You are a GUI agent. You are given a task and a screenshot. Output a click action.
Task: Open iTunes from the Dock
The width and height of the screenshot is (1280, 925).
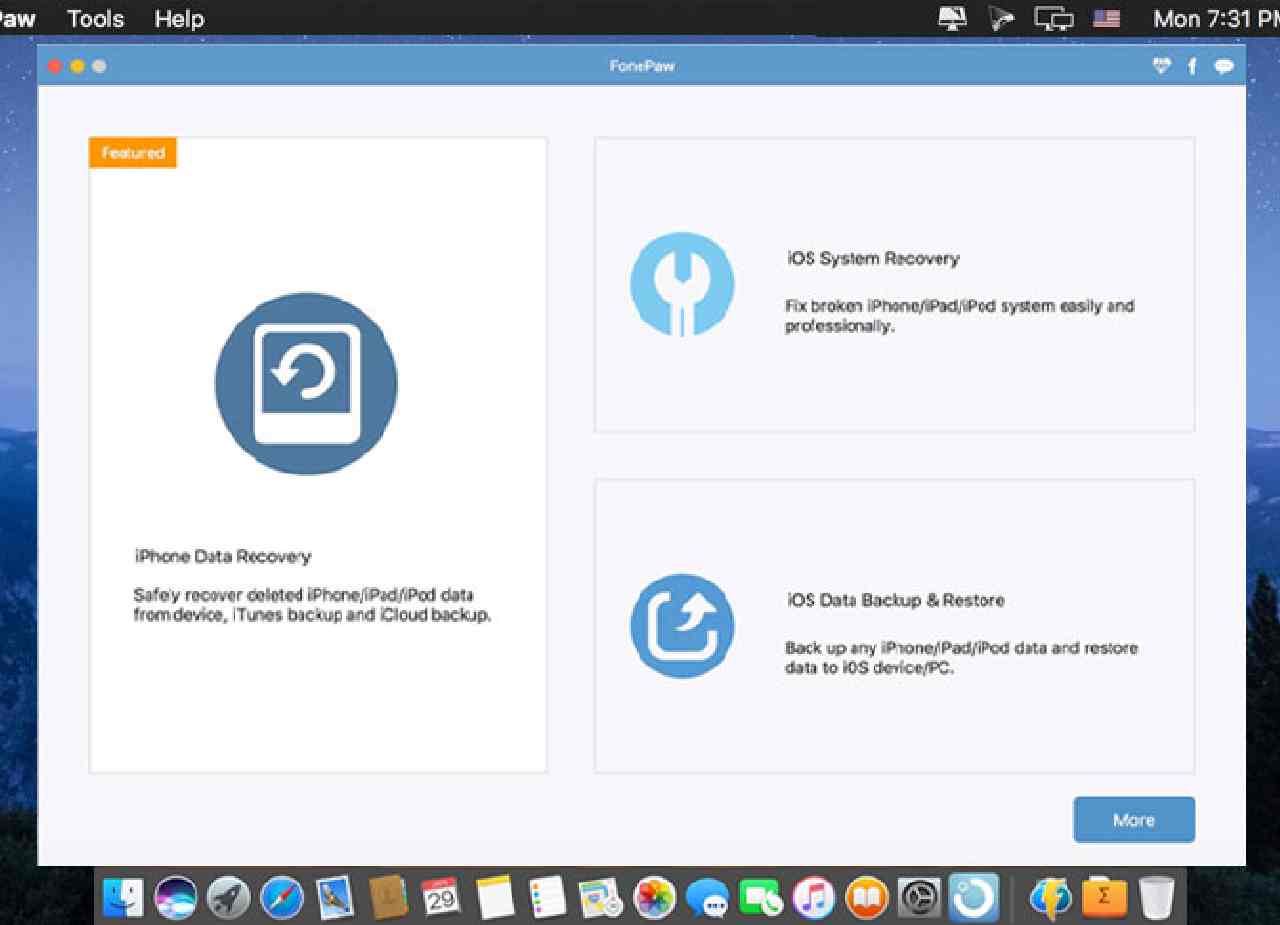(814, 897)
